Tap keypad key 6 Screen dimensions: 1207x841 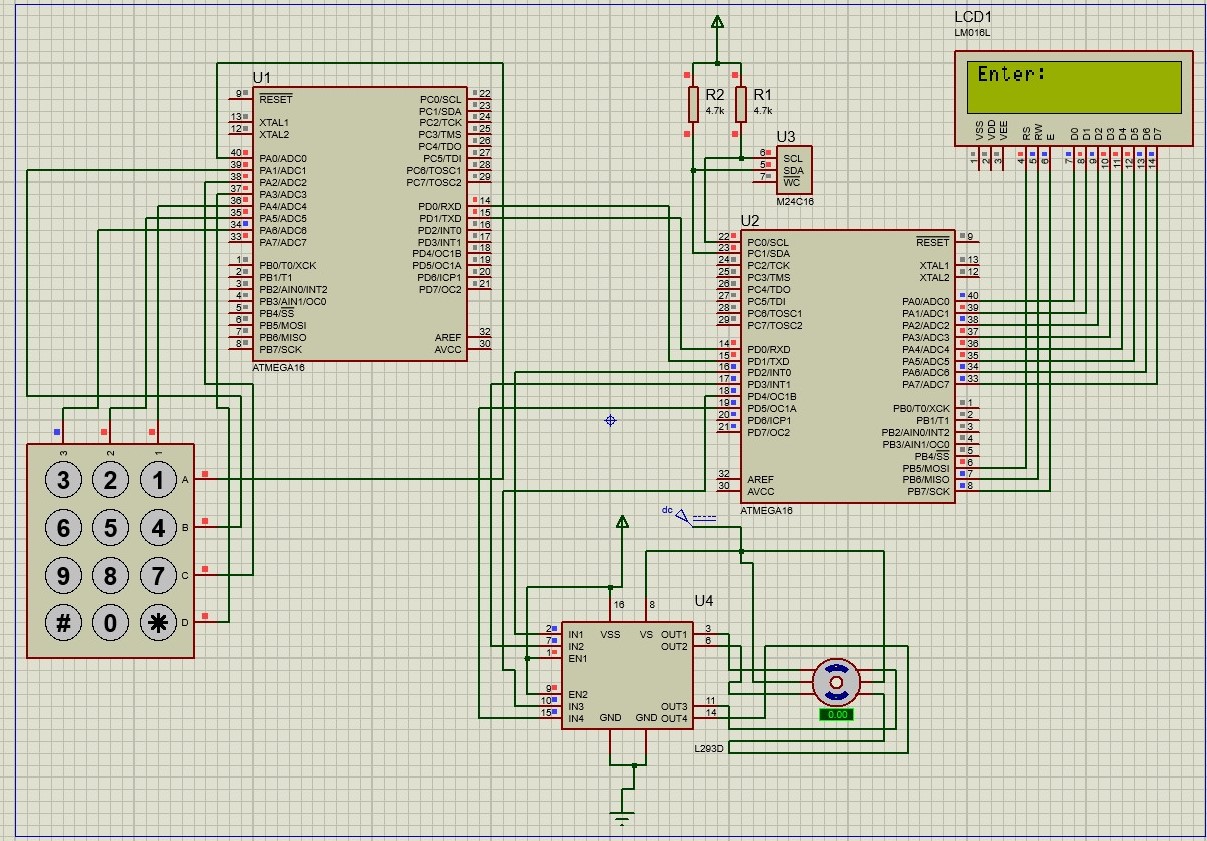tap(63, 528)
